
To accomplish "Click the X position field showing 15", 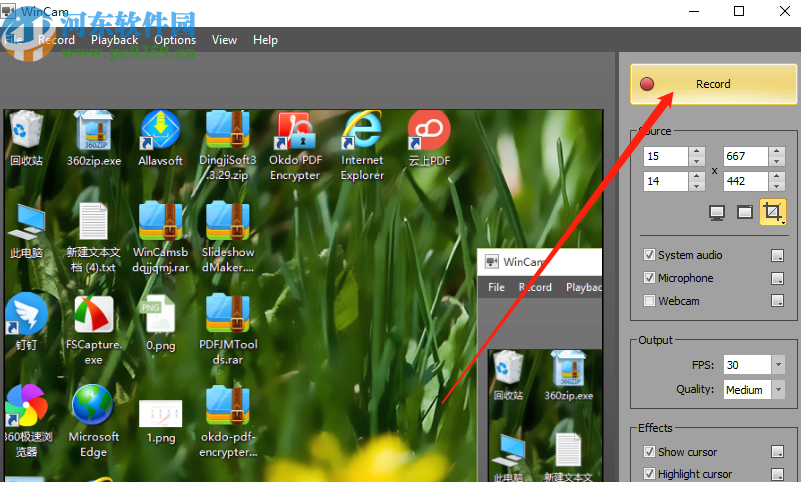I will pyautogui.click(x=666, y=156).
